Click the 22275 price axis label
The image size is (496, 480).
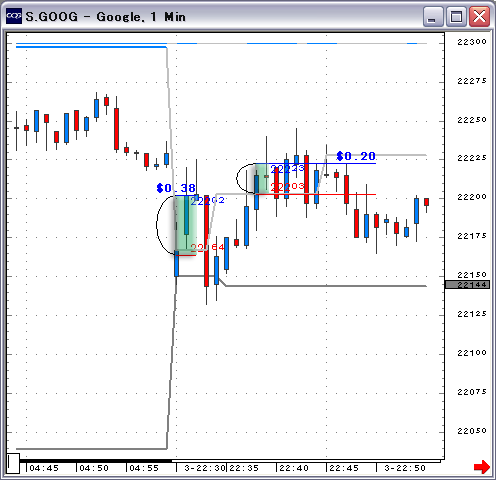coord(472,81)
